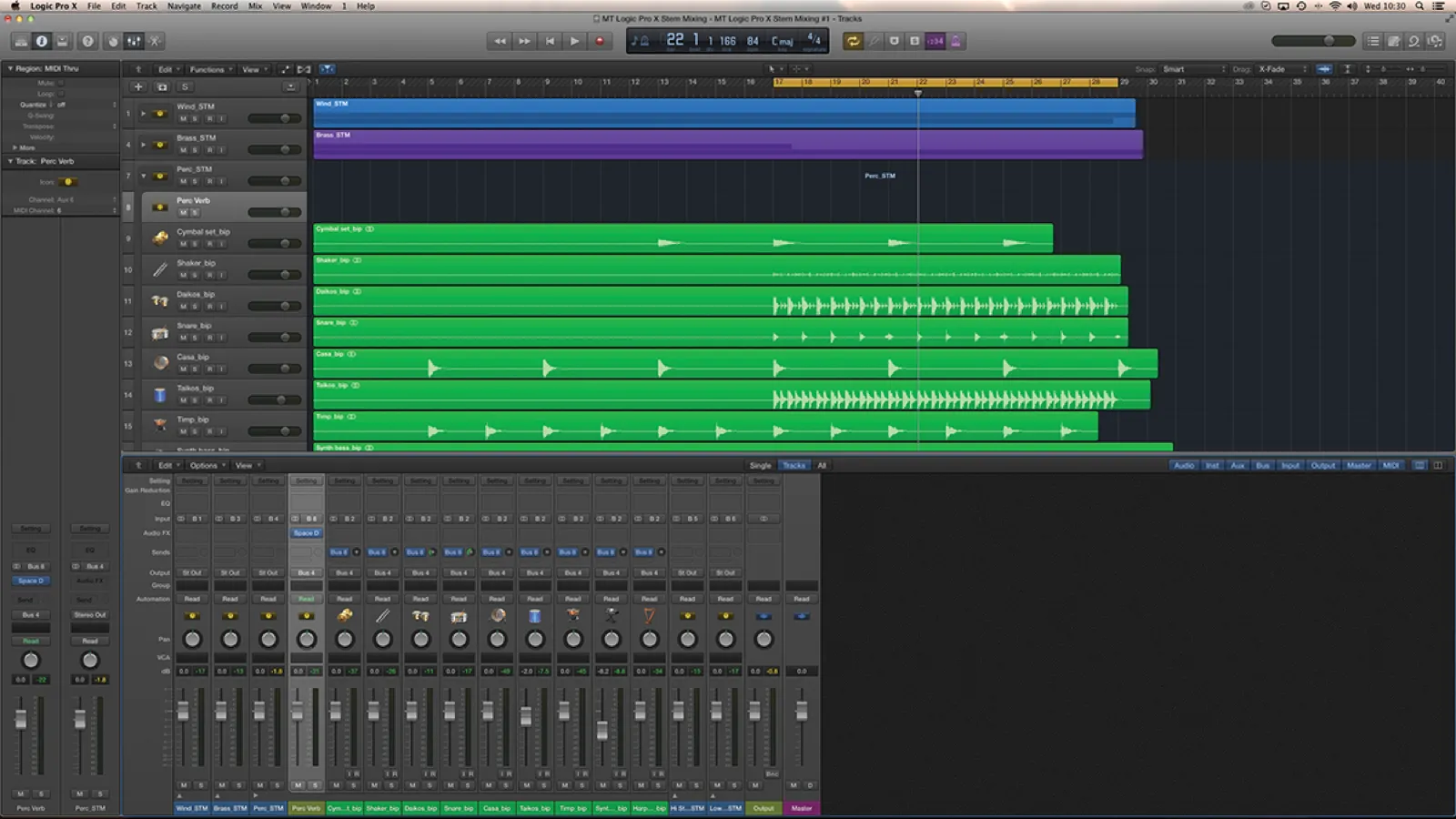Open the Smart Controls icon in the control bar

pyautogui.click(x=113, y=41)
